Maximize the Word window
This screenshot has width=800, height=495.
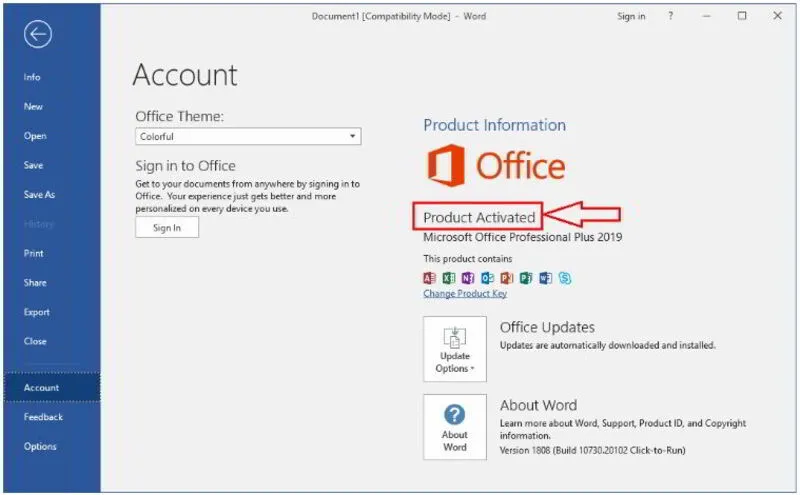(x=742, y=16)
